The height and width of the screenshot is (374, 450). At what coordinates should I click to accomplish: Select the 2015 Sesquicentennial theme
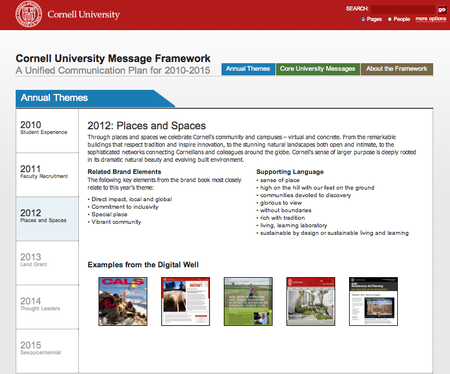pyautogui.click(x=47, y=351)
